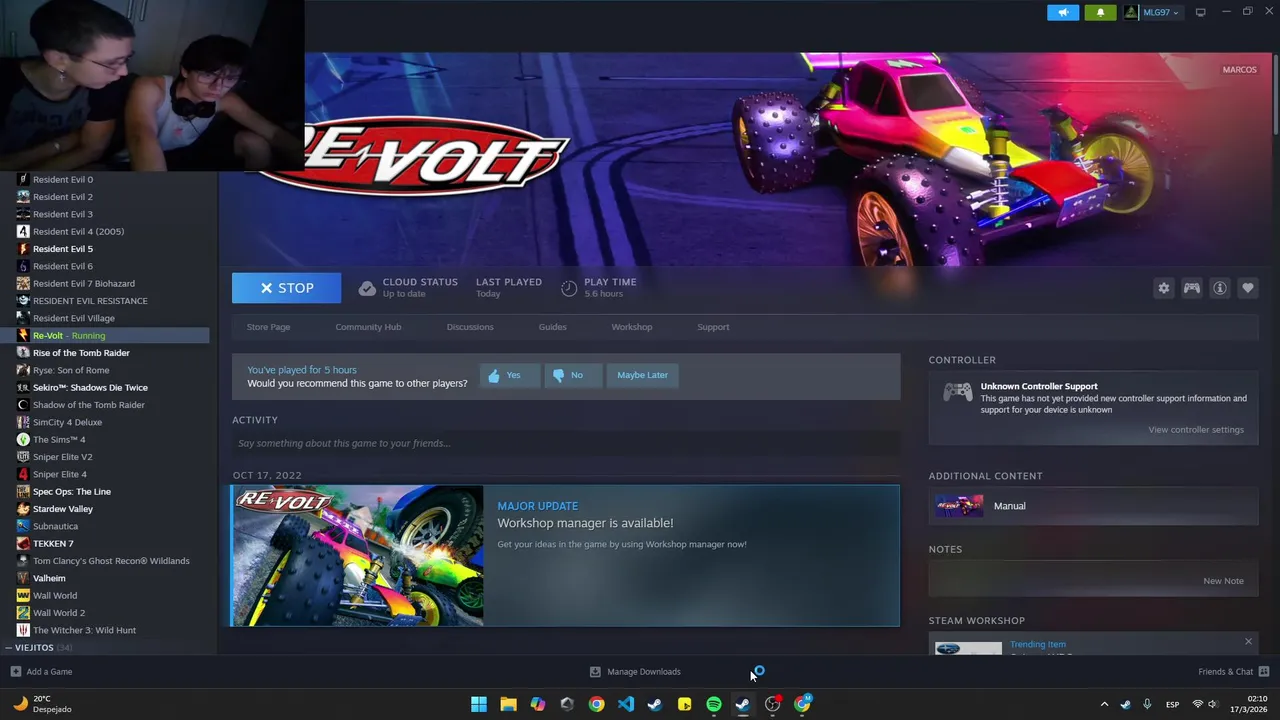
Task: Open the Guides tab
Action: [x=552, y=327]
